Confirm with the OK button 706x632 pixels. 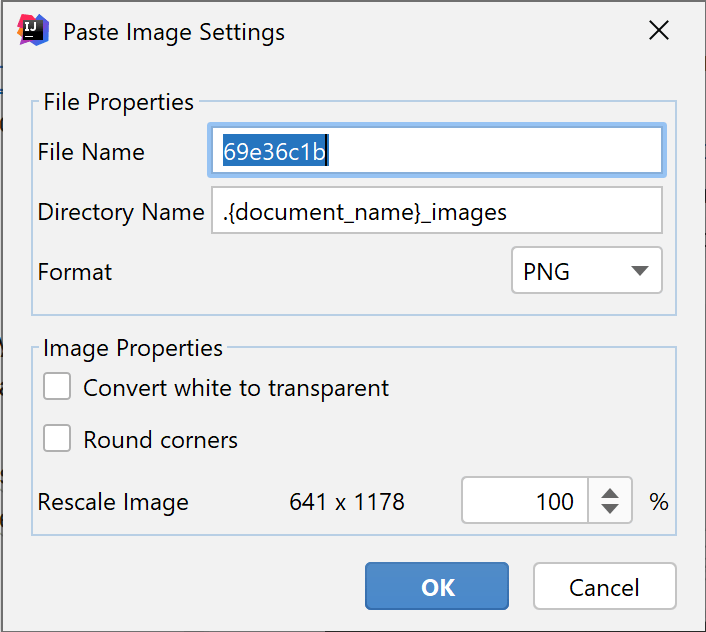coord(437,586)
